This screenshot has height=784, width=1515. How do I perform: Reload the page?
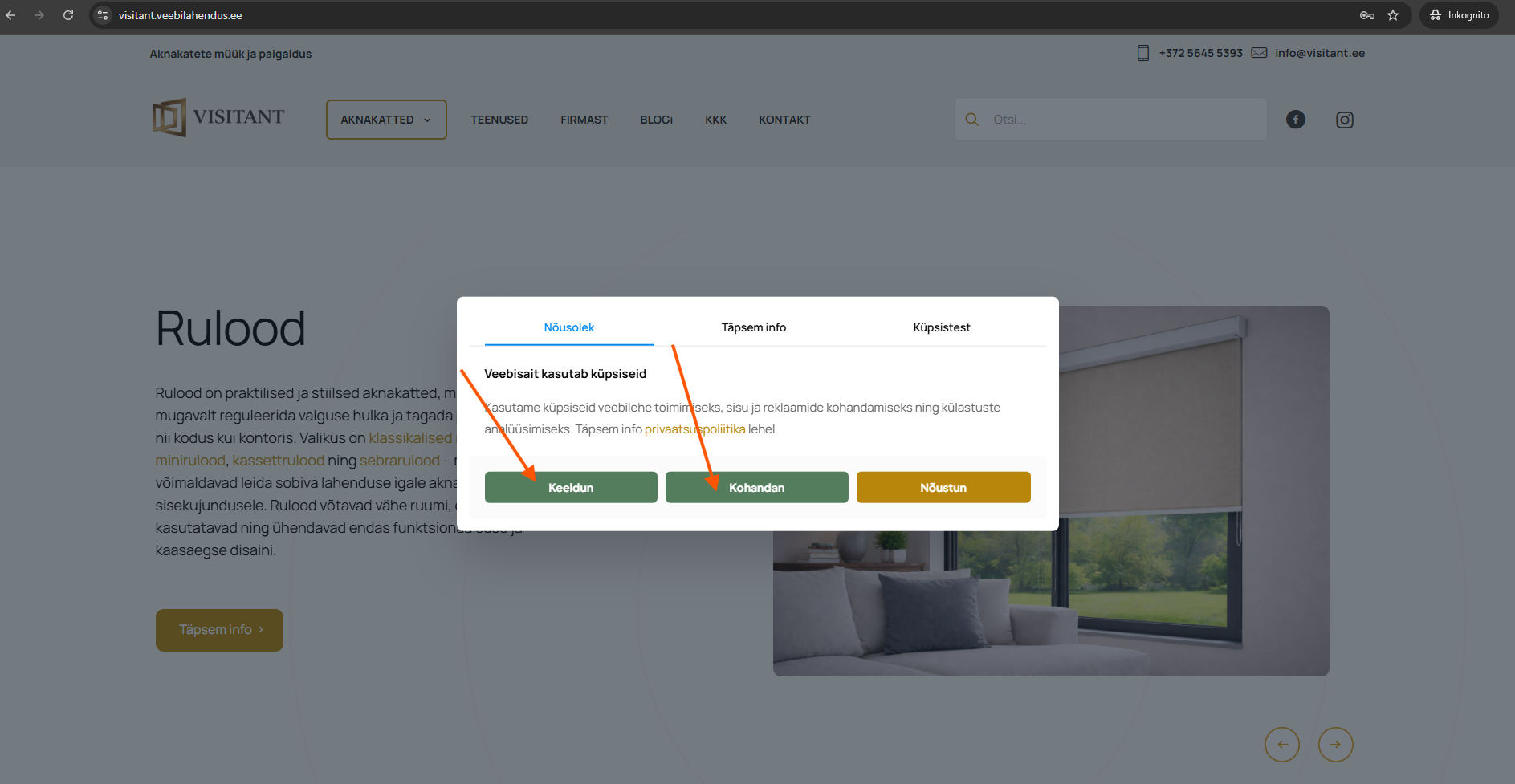pos(68,15)
